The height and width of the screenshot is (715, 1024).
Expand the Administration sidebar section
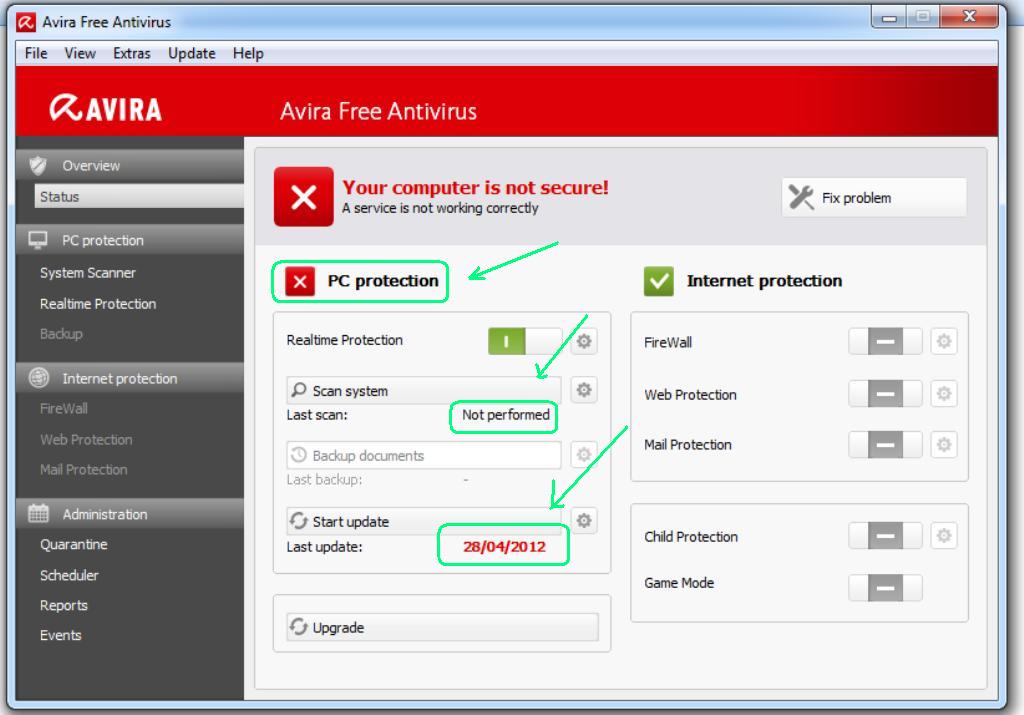pos(130,514)
